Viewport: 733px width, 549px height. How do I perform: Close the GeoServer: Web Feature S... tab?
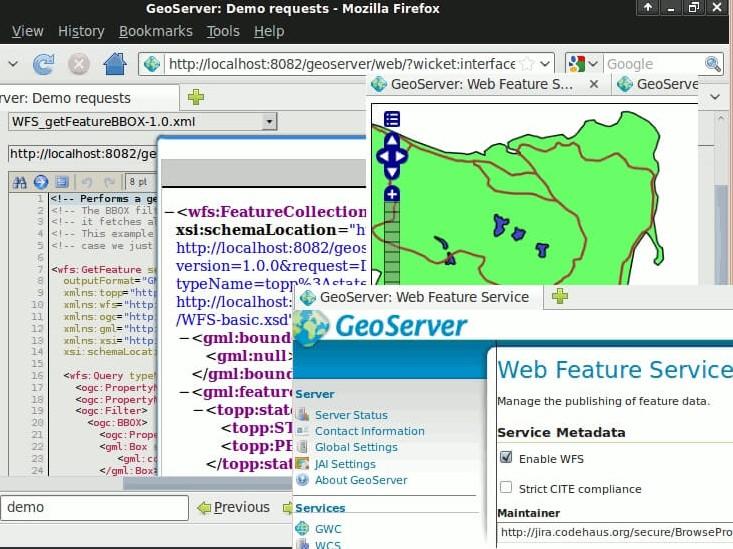tap(594, 84)
